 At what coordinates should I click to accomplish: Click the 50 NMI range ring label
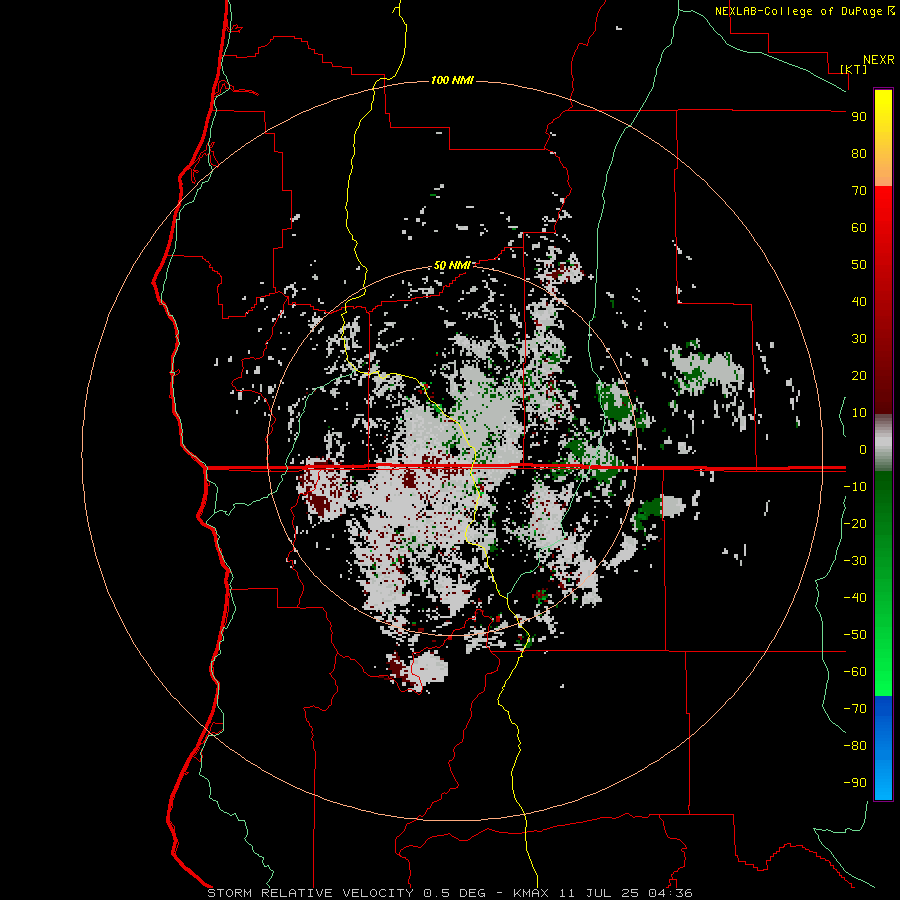(x=452, y=265)
